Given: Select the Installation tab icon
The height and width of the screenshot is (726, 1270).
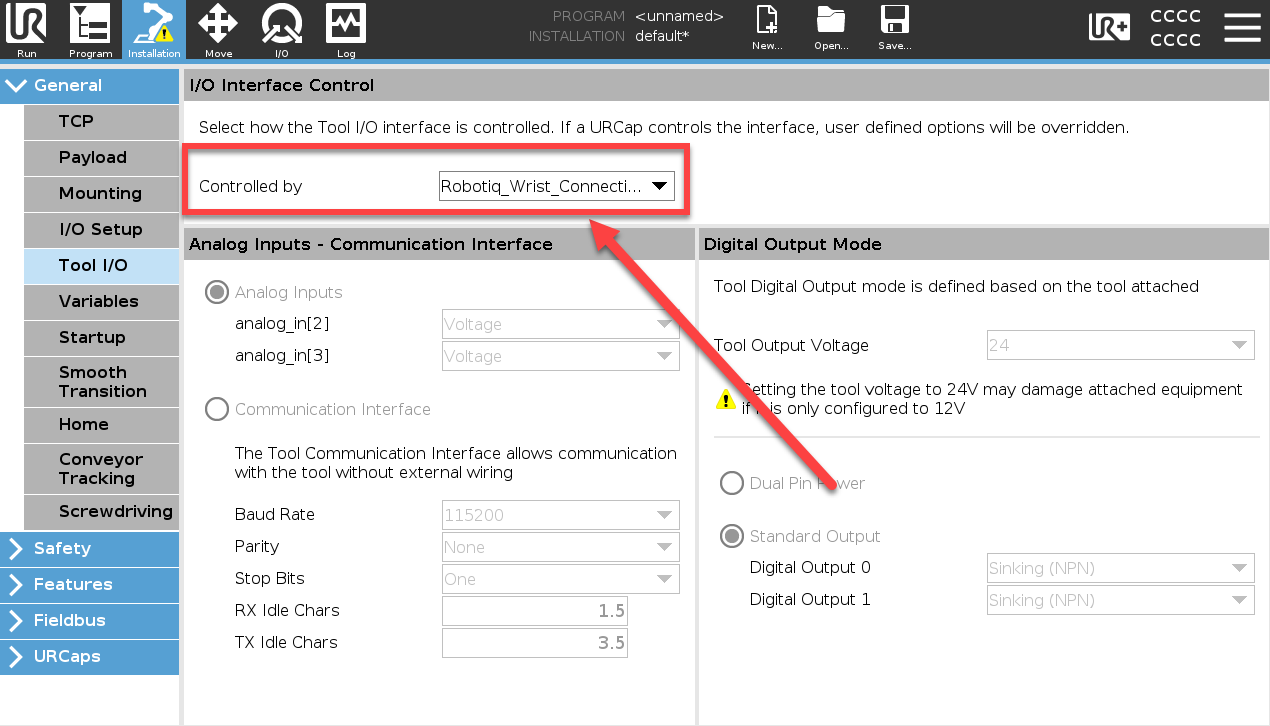Looking at the screenshot, I should 154,30.
